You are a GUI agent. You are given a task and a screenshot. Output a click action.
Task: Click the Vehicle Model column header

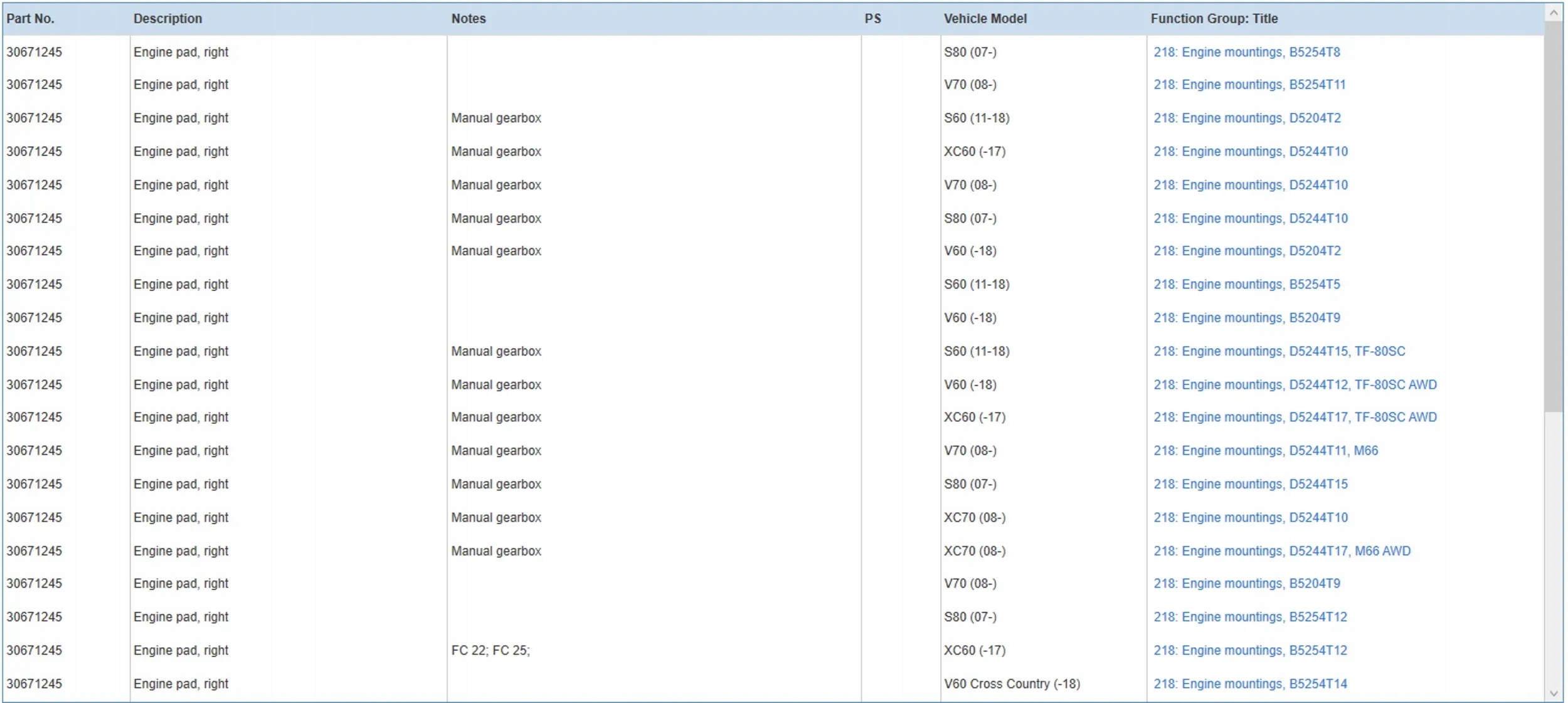[x=985, y=19]
